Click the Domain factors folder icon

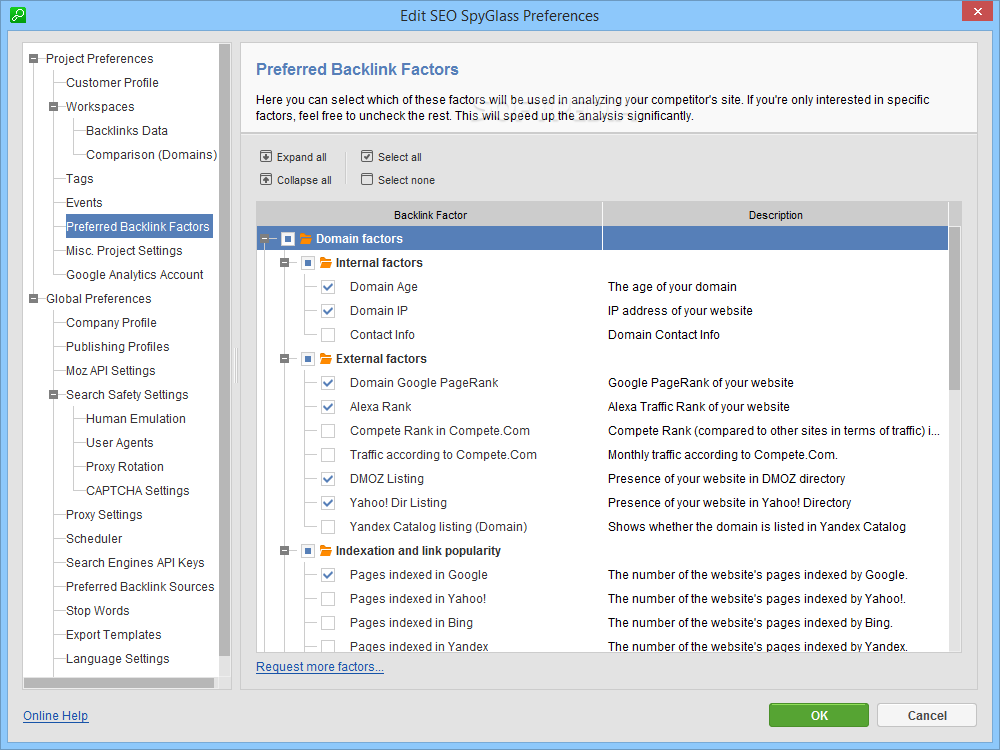(x=305, y=239)
